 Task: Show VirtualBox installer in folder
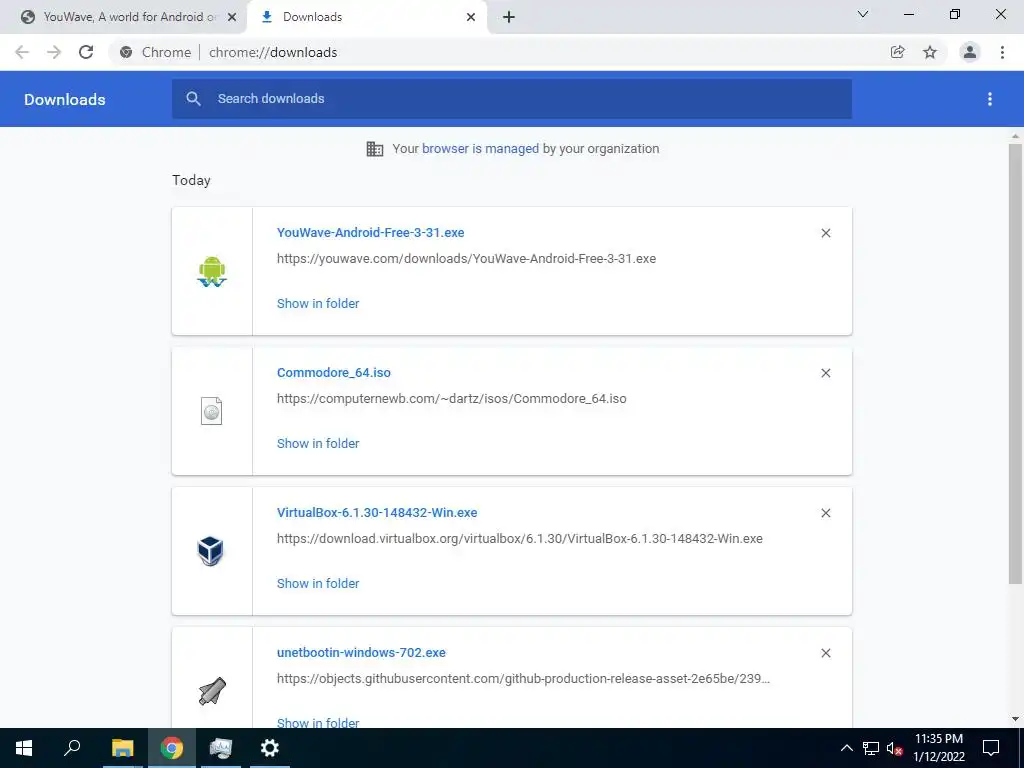pos(318,583)
